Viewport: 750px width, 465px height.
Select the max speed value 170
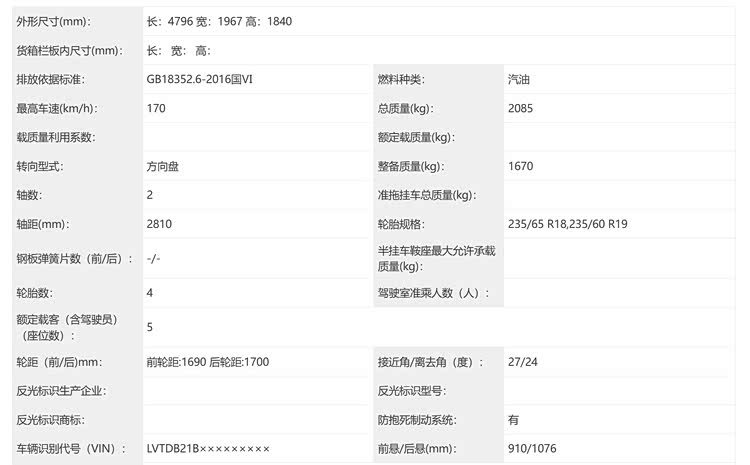[x=156, y=108]
